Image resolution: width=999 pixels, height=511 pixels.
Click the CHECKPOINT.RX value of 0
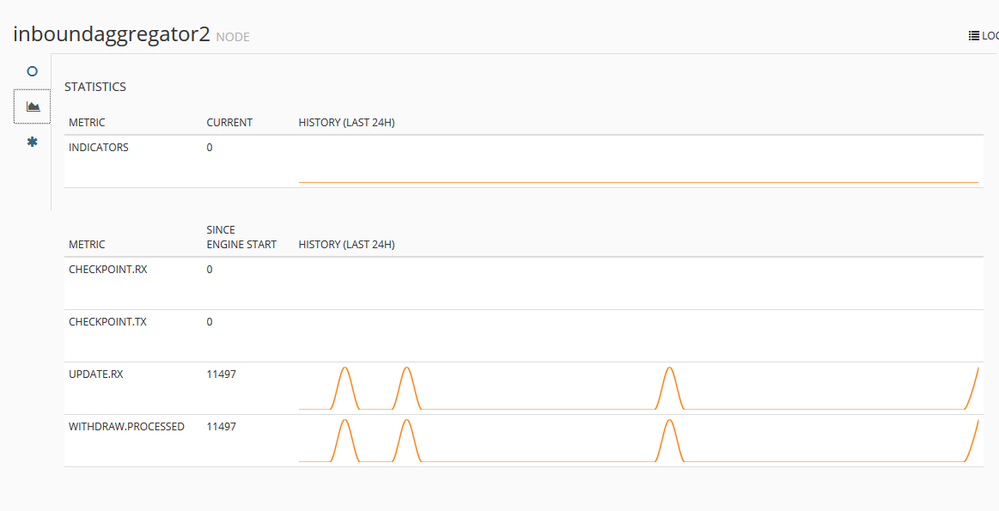click(210, 269)
